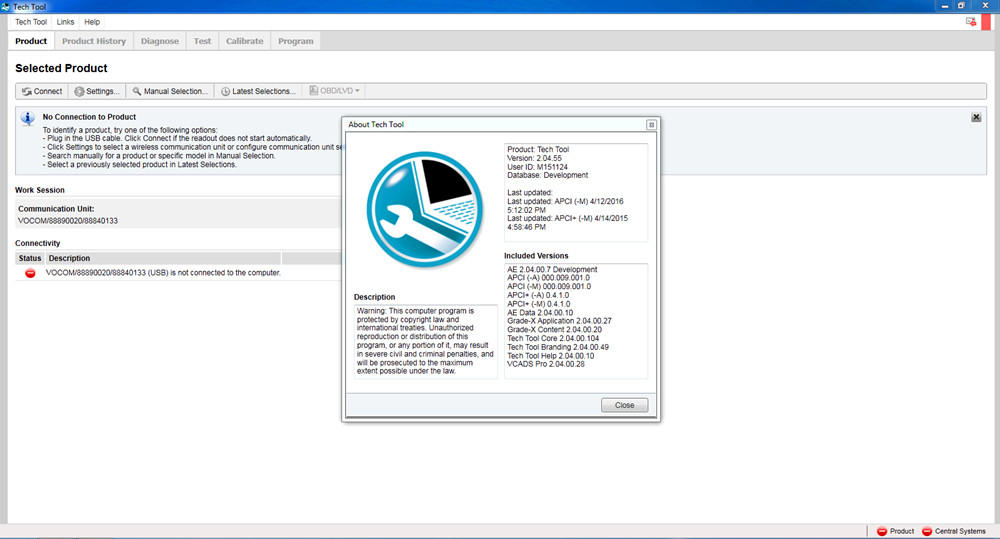Click the blue information icon
The image size is (1000, 539).
click(27, 118)
